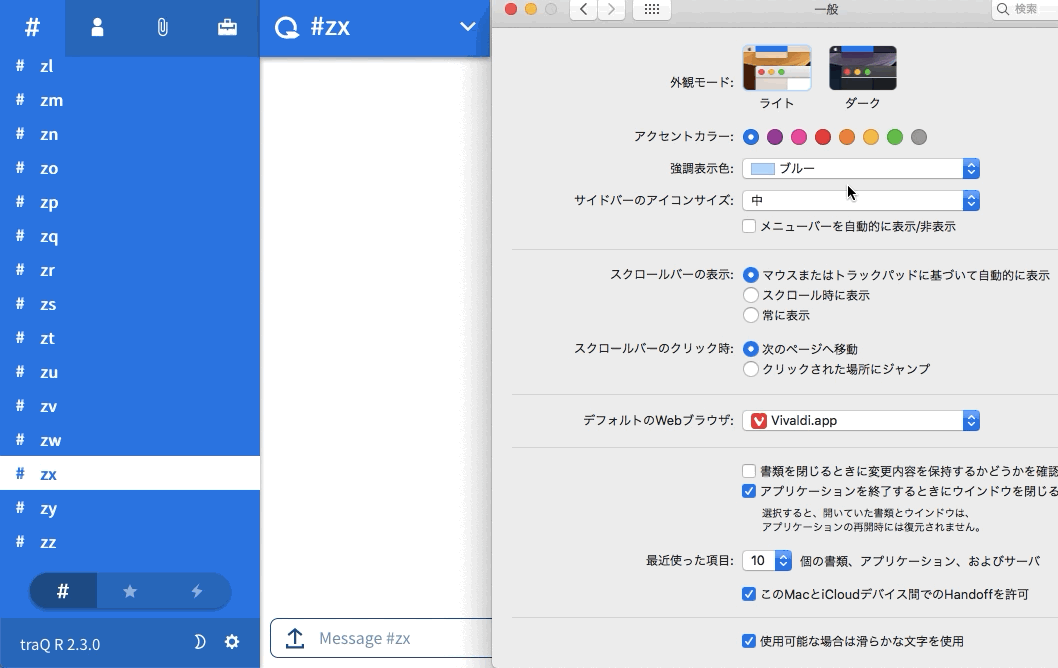Pick the orange accent color
The width and height of the screenshot is (1058, 668).
click(x=847, y=137)
